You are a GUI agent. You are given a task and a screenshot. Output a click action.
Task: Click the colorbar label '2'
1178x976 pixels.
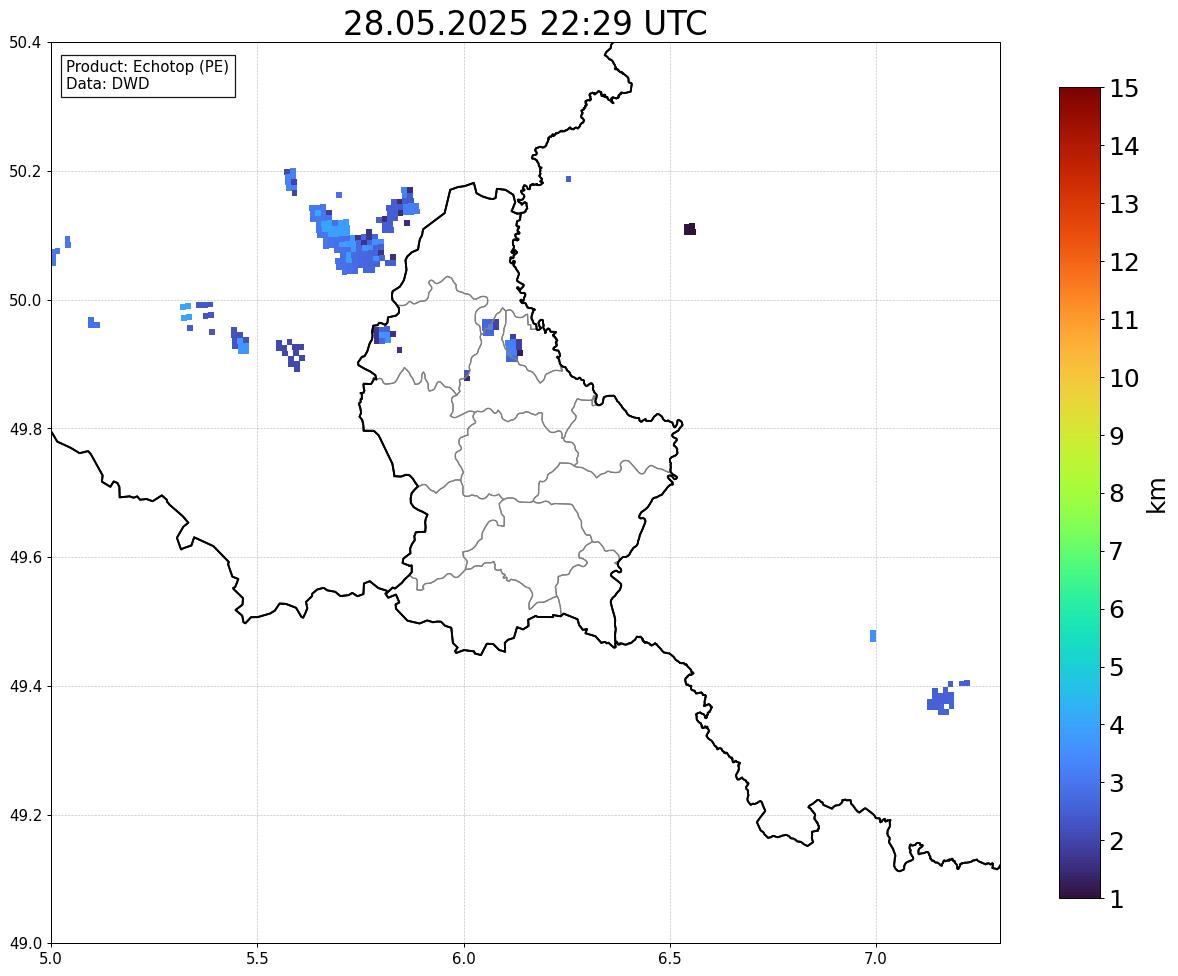coord(1117,841)
